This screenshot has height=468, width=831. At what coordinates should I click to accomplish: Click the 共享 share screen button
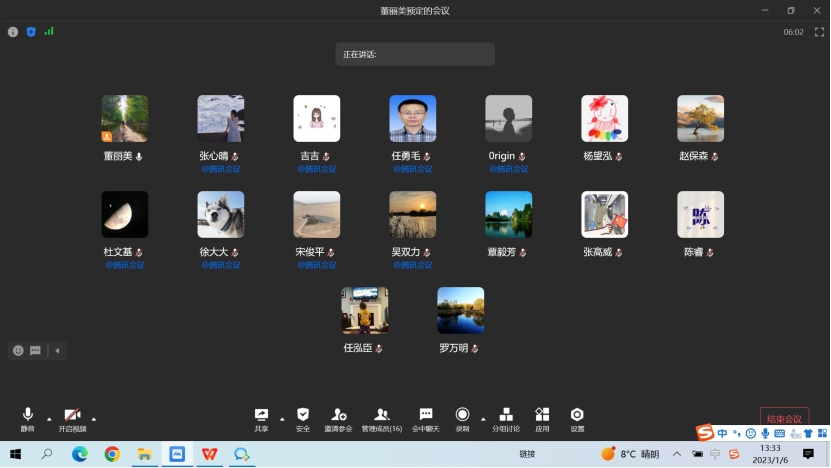coord(261,417)
